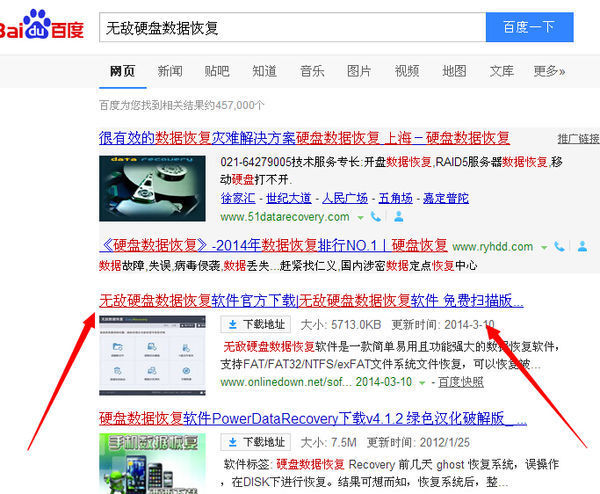Click 下载地址 button for 5713.0KB result
The height and width of the screenshot is (494, 600).
(255, 324)
